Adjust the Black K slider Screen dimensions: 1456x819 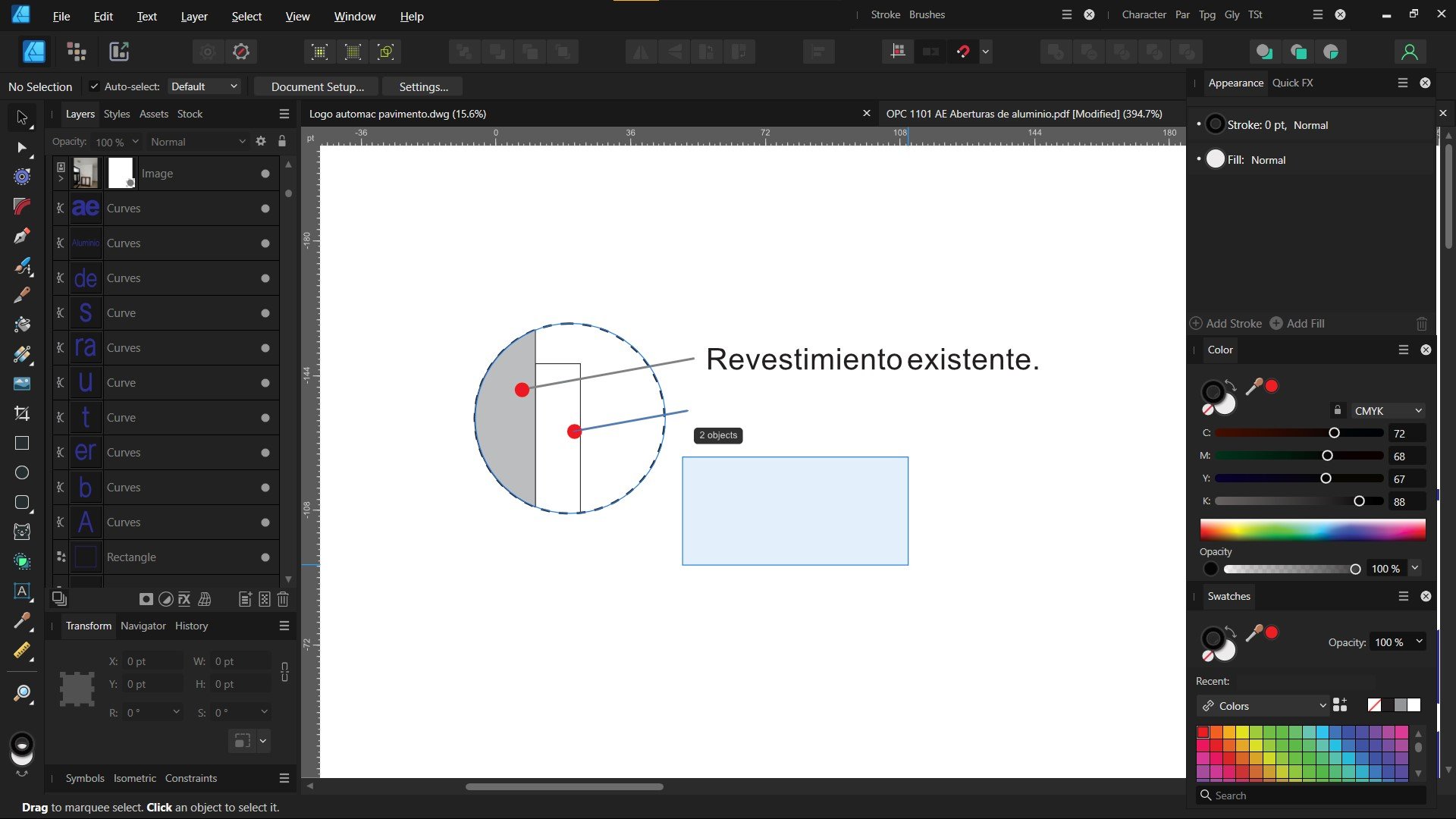[x=1299, y=501]
